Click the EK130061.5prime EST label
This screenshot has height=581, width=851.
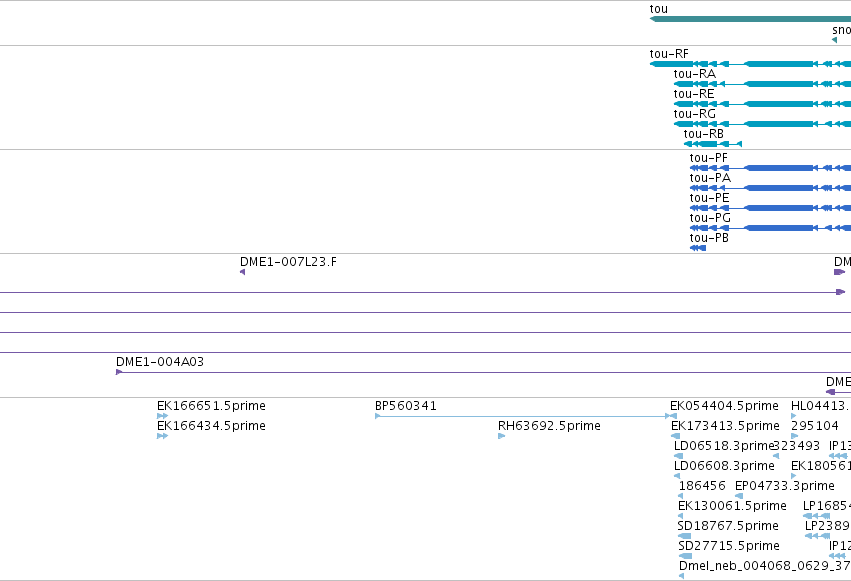[732, 506]
